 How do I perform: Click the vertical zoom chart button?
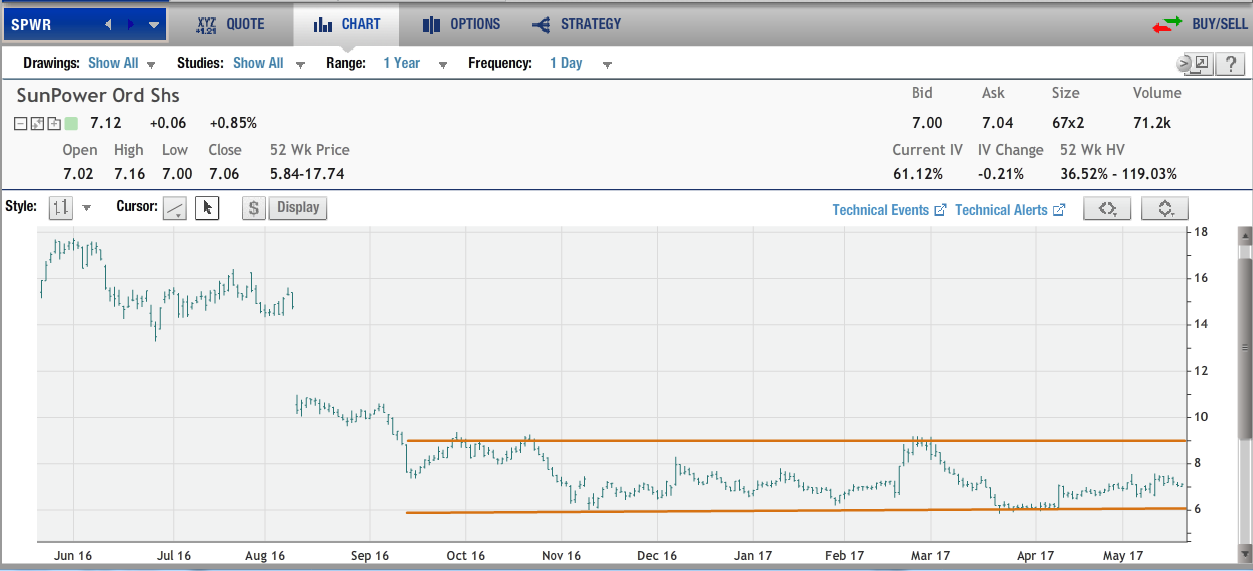tap(1165, 209)
